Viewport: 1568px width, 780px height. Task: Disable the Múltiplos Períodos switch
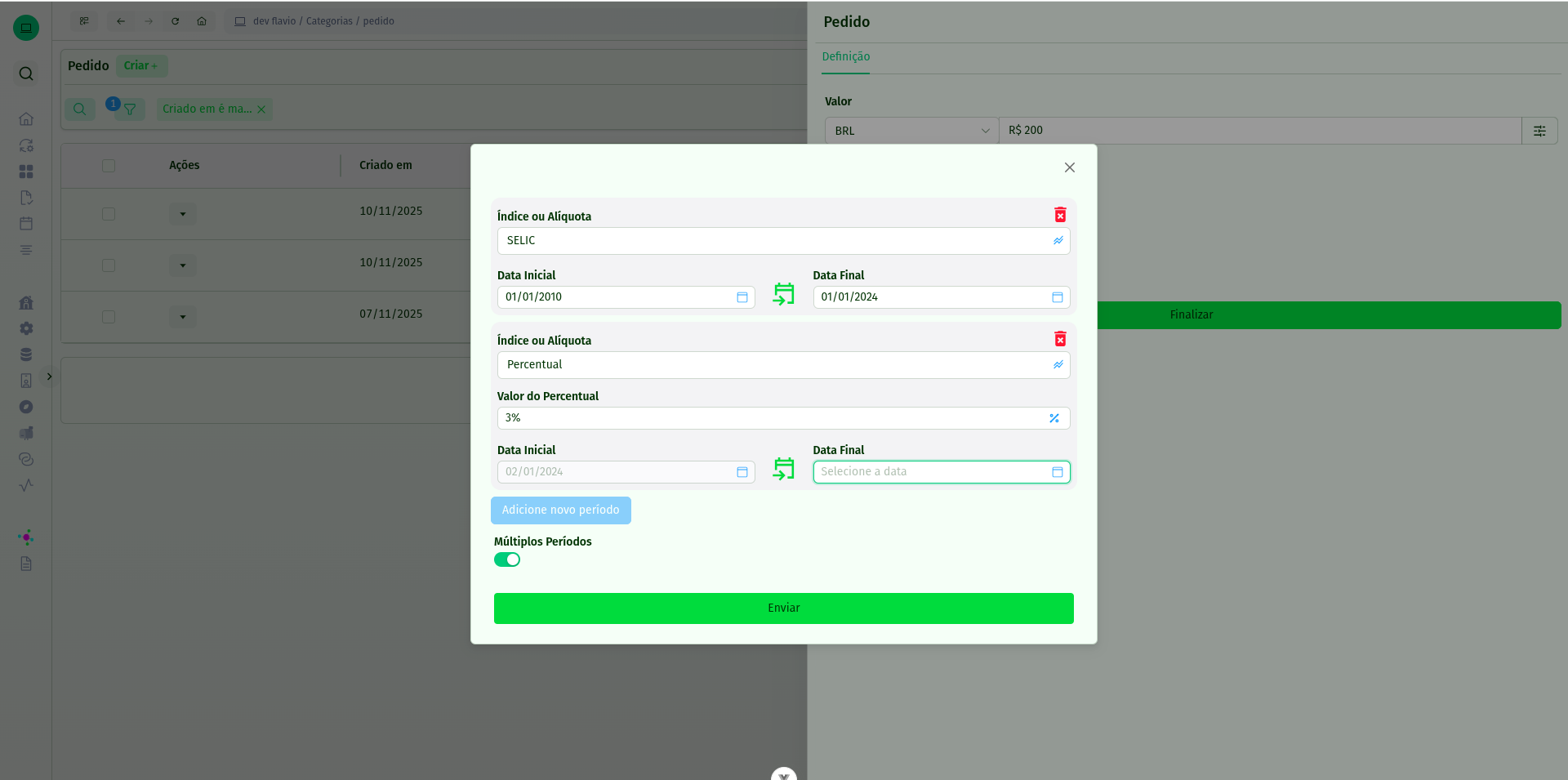507,559
